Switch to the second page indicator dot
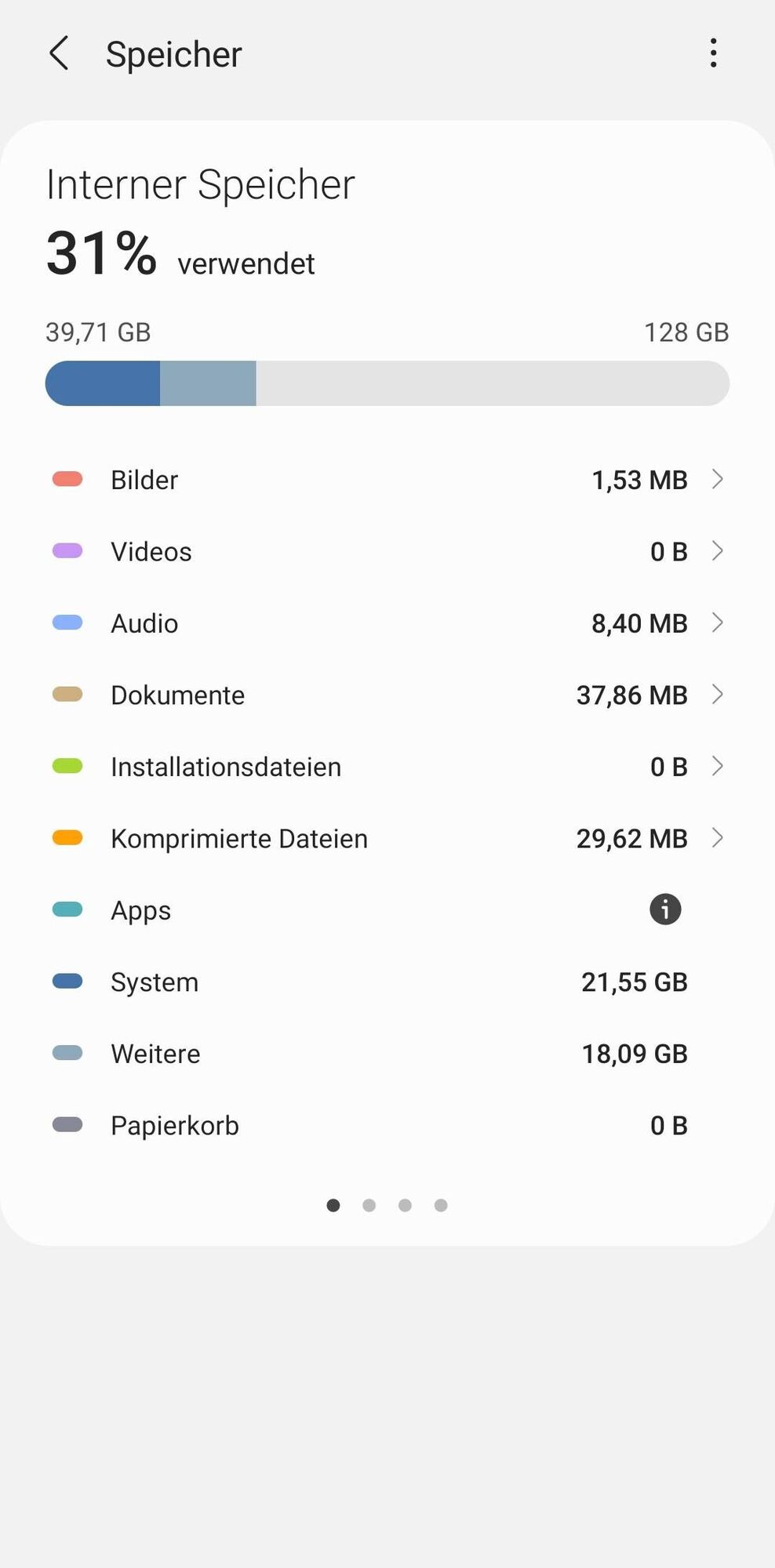 [x=369, y=1205]
